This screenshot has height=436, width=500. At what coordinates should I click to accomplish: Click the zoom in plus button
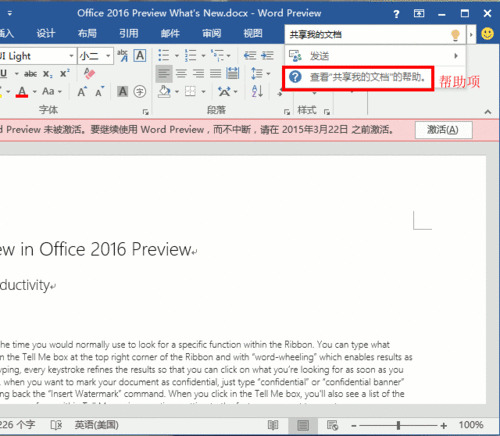pyautogui.click(x=443, y=426)
